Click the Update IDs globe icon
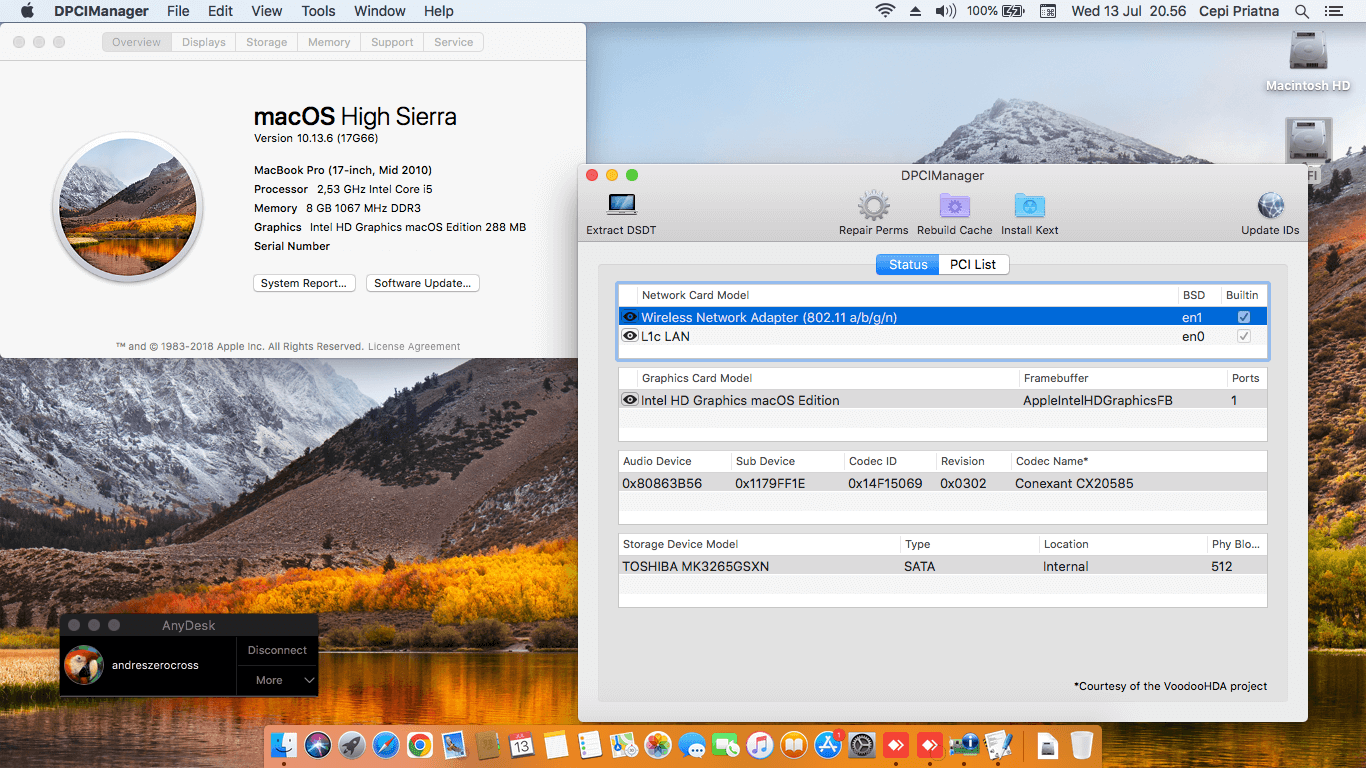 1270,206
